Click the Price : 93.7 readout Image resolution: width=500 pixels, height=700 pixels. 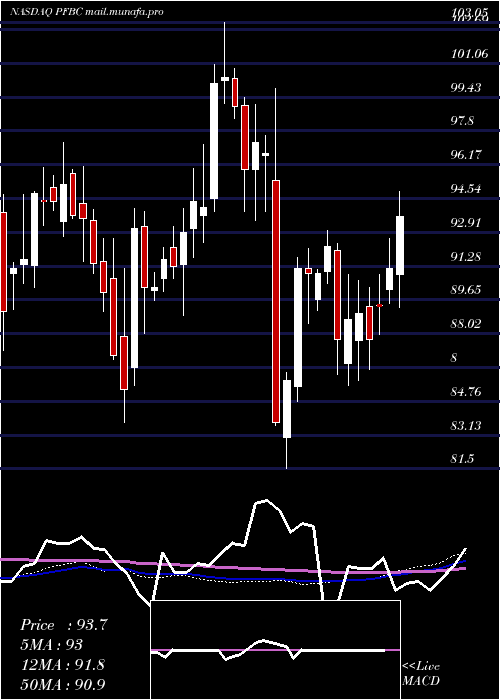63,625
